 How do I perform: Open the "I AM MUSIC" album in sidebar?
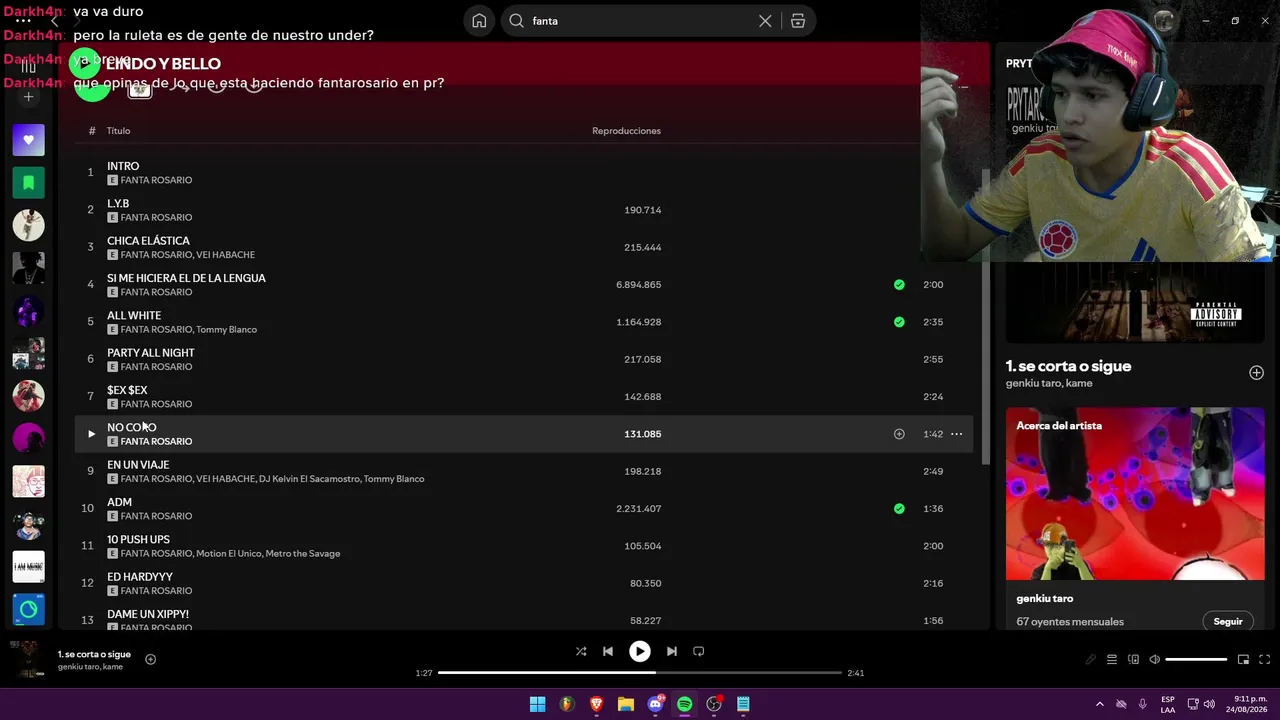pos(28,566)
